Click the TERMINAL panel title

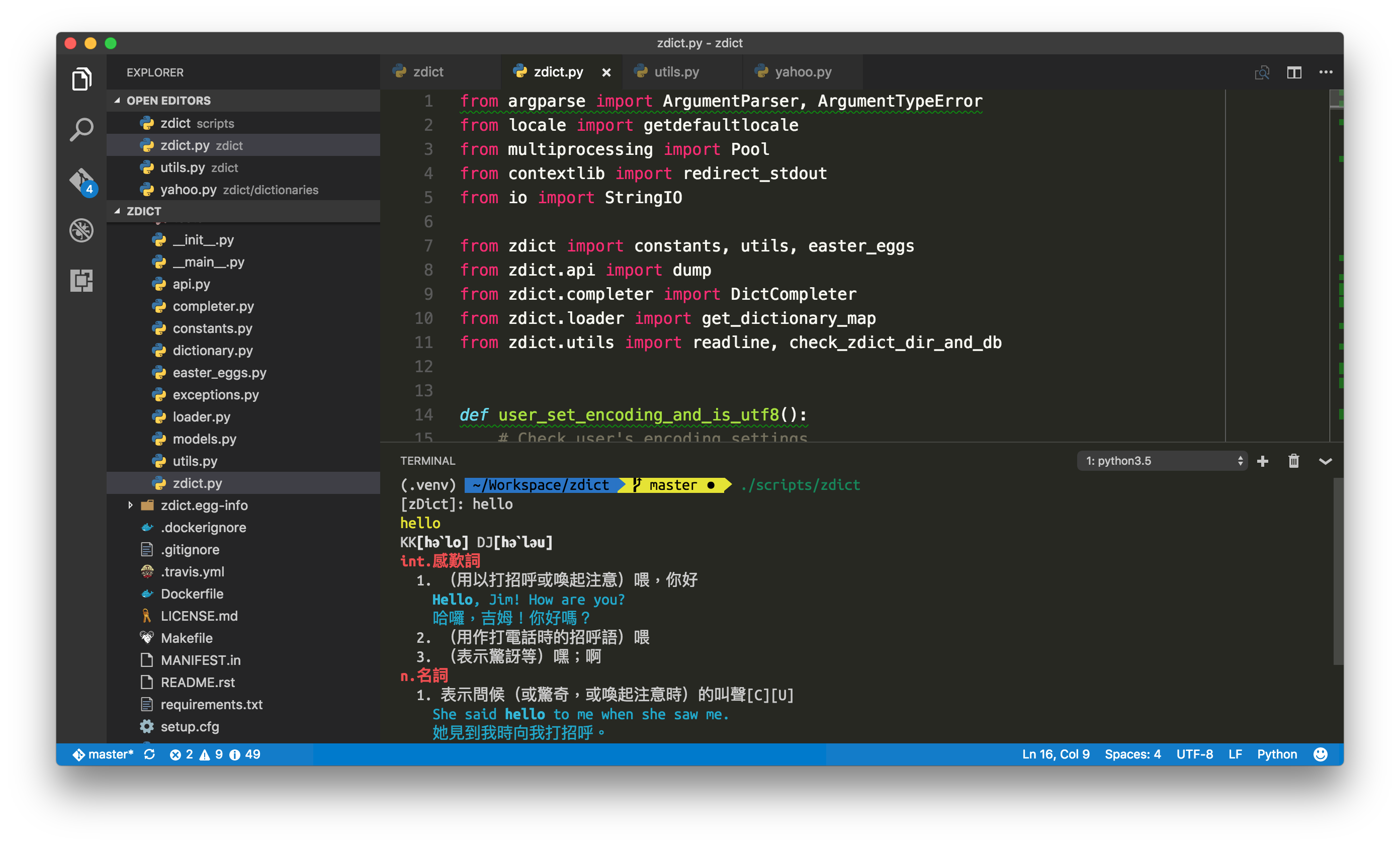coord(427,461)
